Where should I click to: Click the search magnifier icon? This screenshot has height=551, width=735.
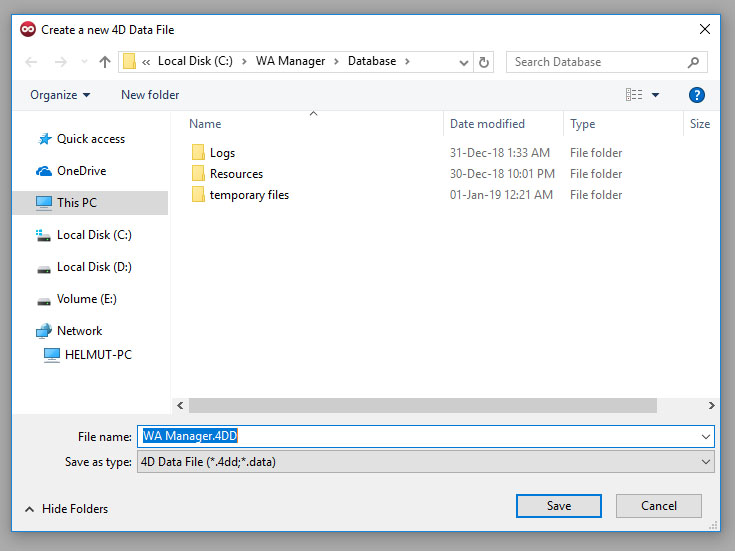tap(693, 62)
